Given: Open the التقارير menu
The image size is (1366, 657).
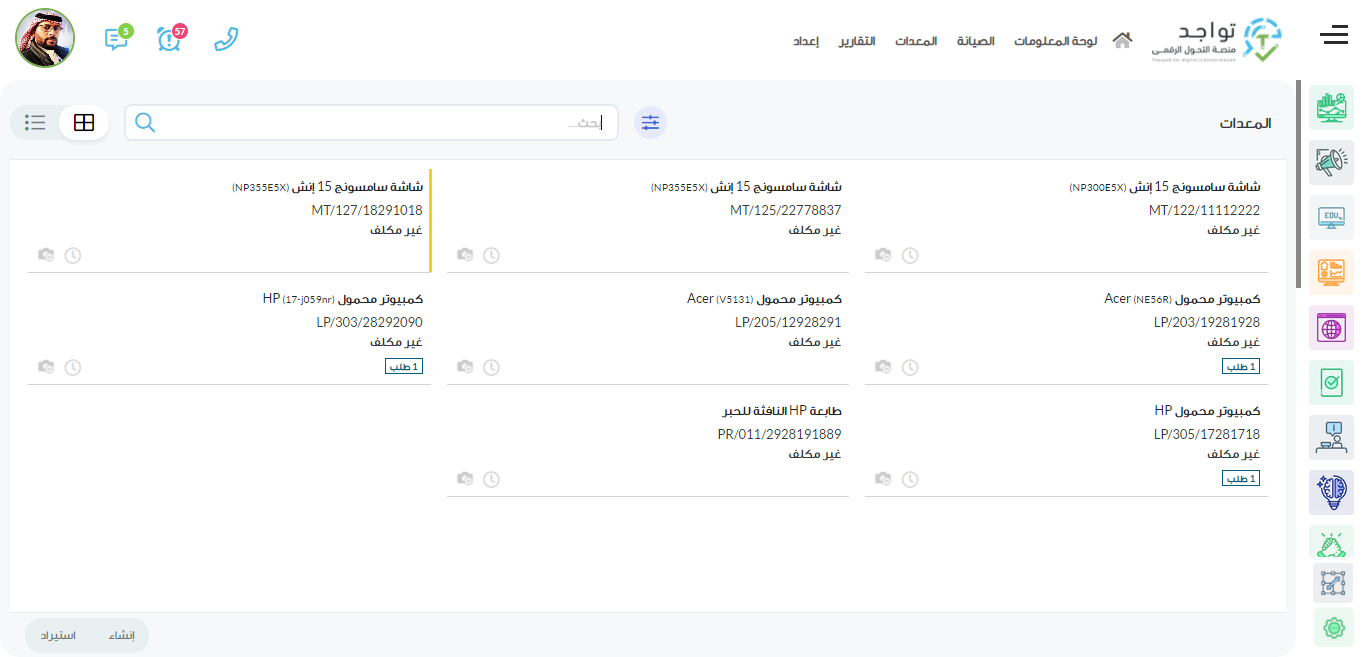Looking at the screenshot, I should pyautogui.click(x=856, y=41).
